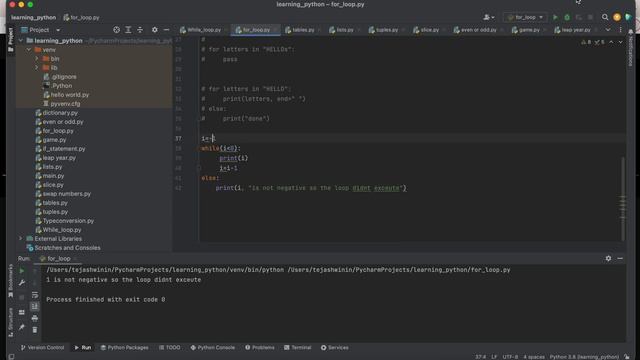Image resolution: width=640 pixels, height=360 pixels.
Task: Open Python Packages tool window
Action: point(124,347)
